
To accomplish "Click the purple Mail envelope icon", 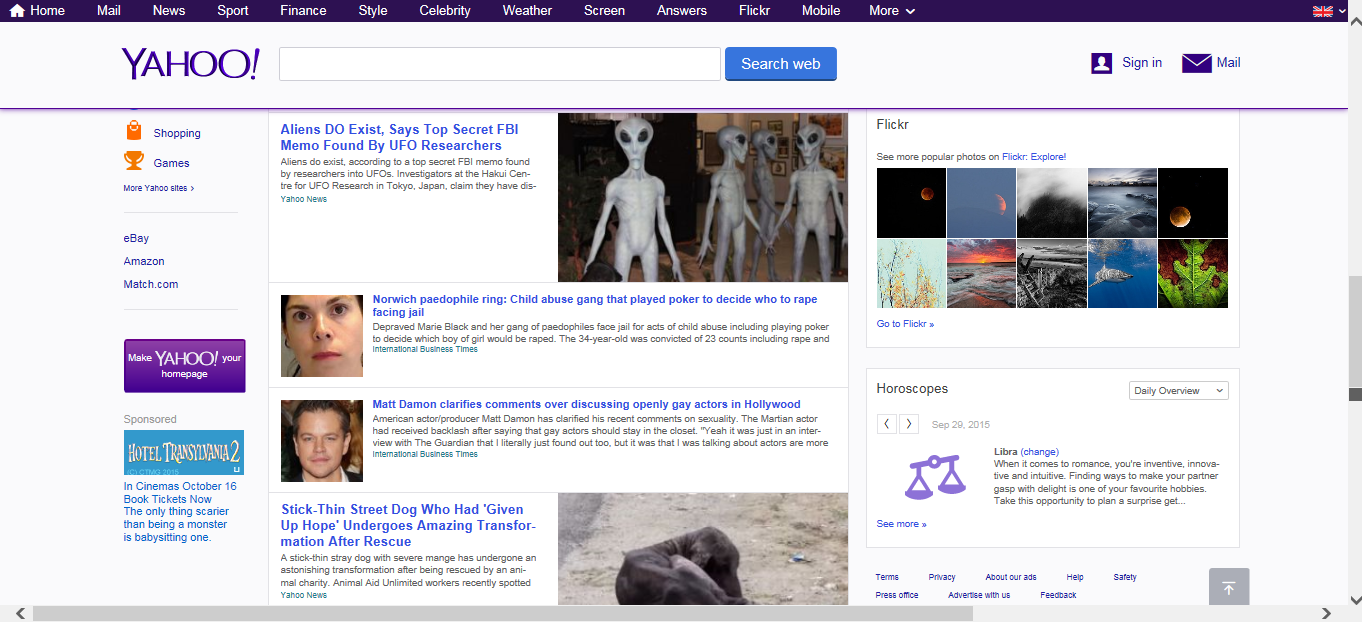I will tap(1196, 63).
